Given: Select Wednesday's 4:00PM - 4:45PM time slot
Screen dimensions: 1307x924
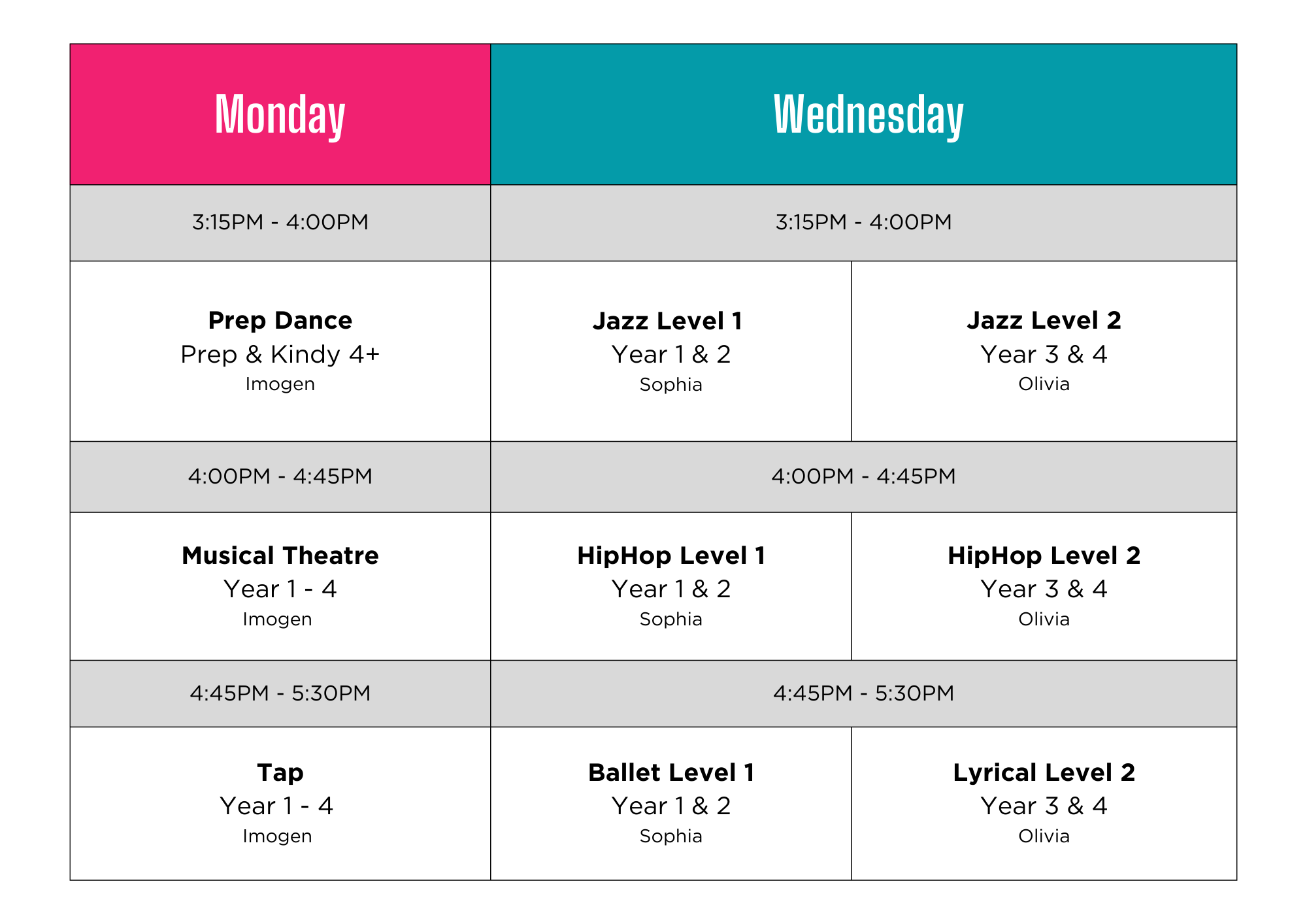Looking at the screenshot, I should pyautogui.click(x=863, y=476).
